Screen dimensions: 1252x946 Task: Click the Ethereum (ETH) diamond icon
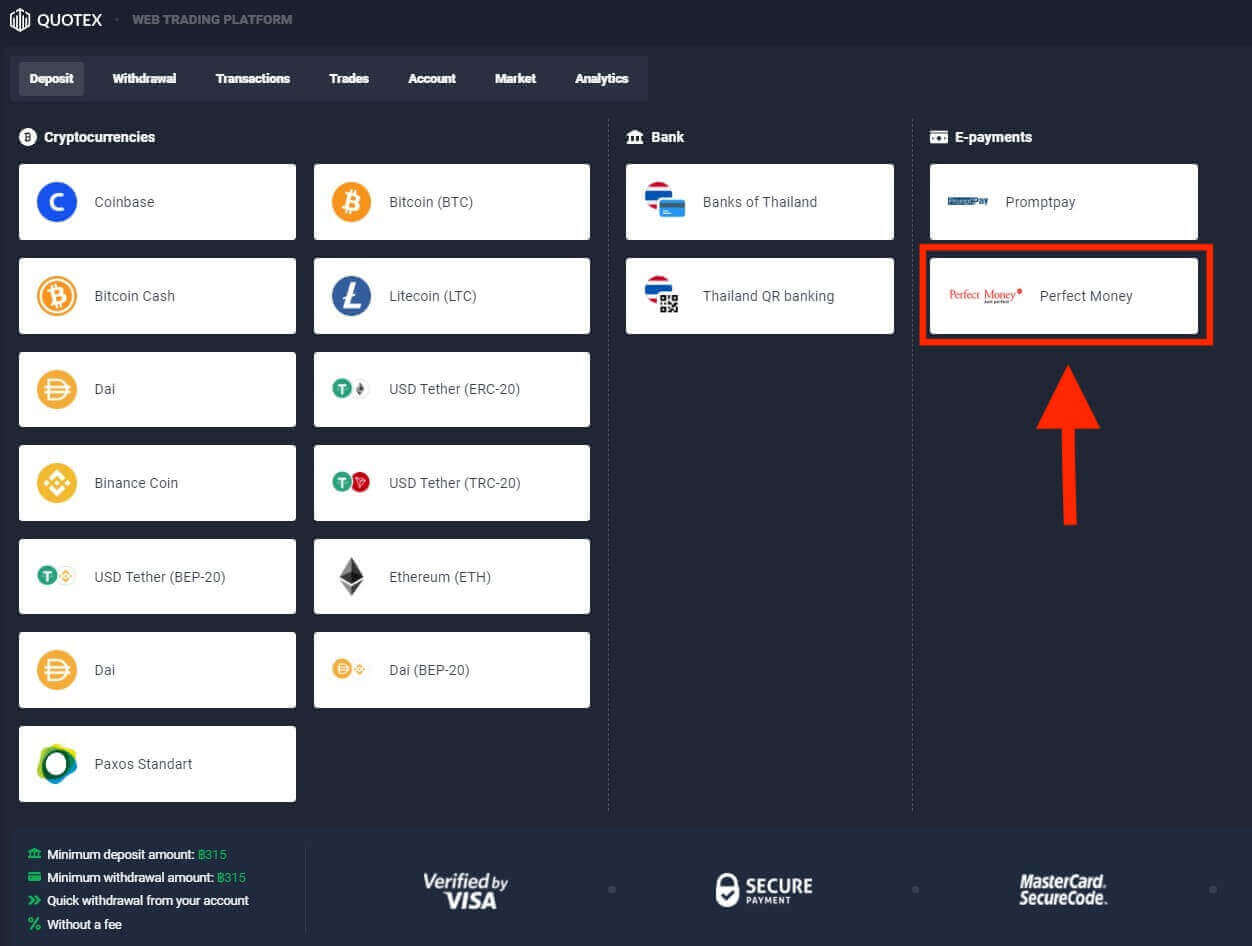[x=351, y=577]
